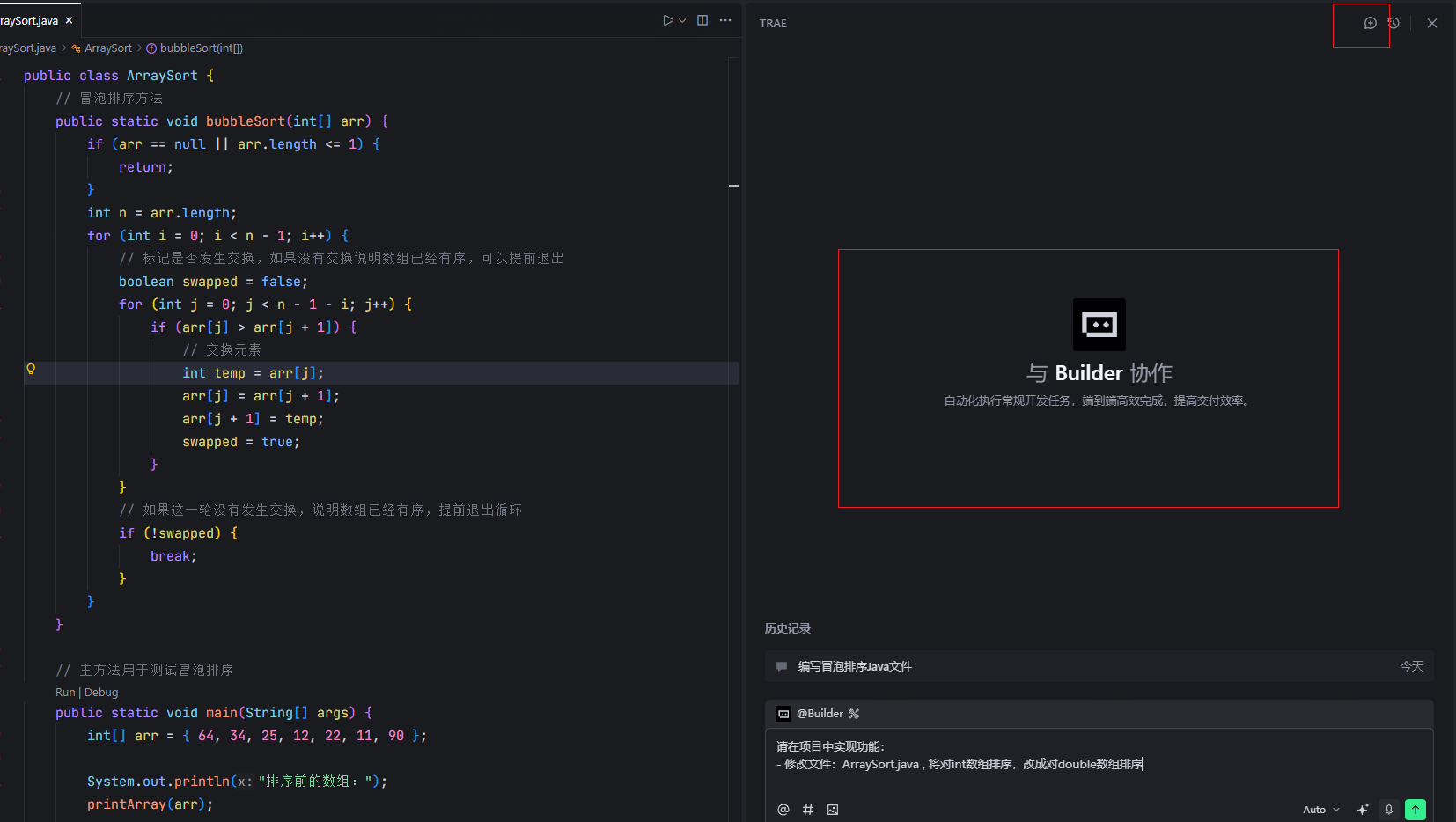1456x822 pixels.
Task: Close the ArraySort.java editor tab
Action: 69,20
